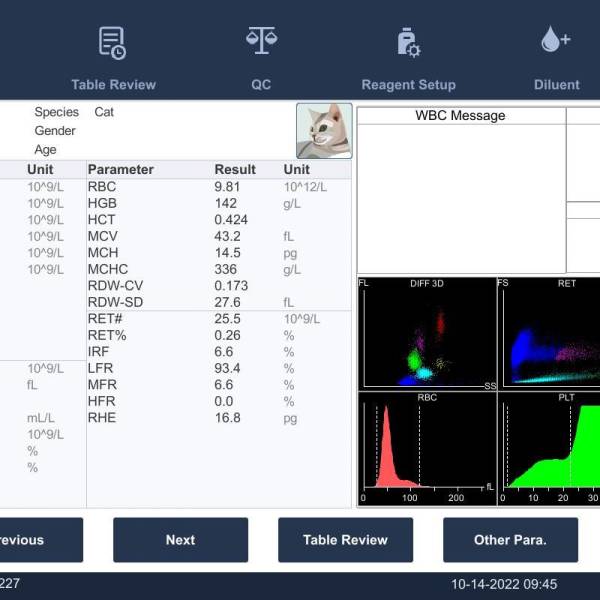Select the LFR parameter row

219,368
